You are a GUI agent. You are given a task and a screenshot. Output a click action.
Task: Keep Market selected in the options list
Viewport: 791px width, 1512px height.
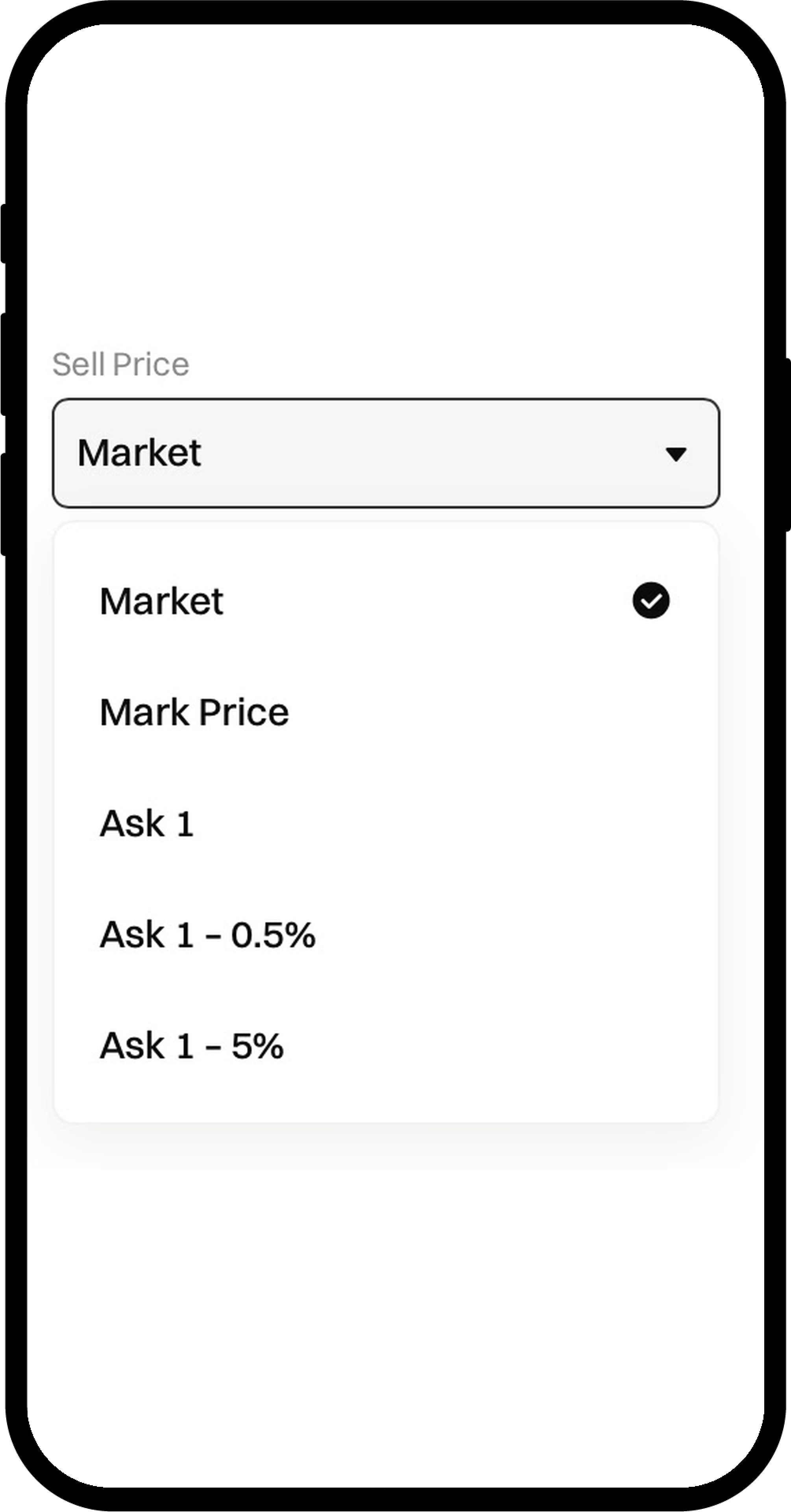pyautogui.click(x=161, y=601)
